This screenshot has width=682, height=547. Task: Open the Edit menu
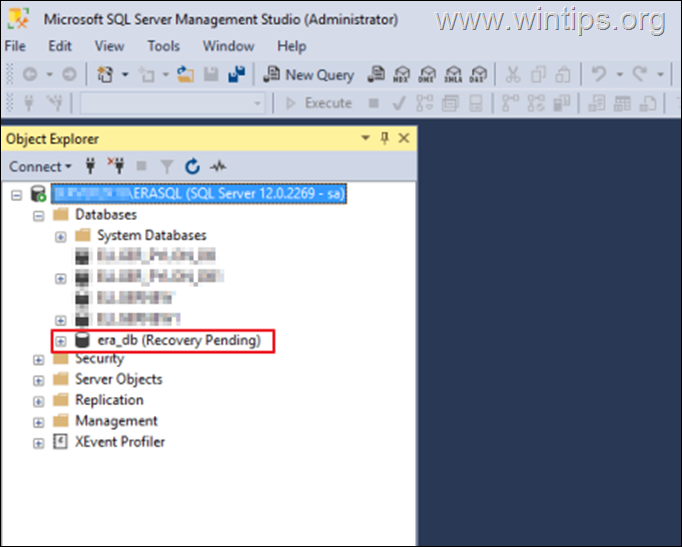[60, 46]
